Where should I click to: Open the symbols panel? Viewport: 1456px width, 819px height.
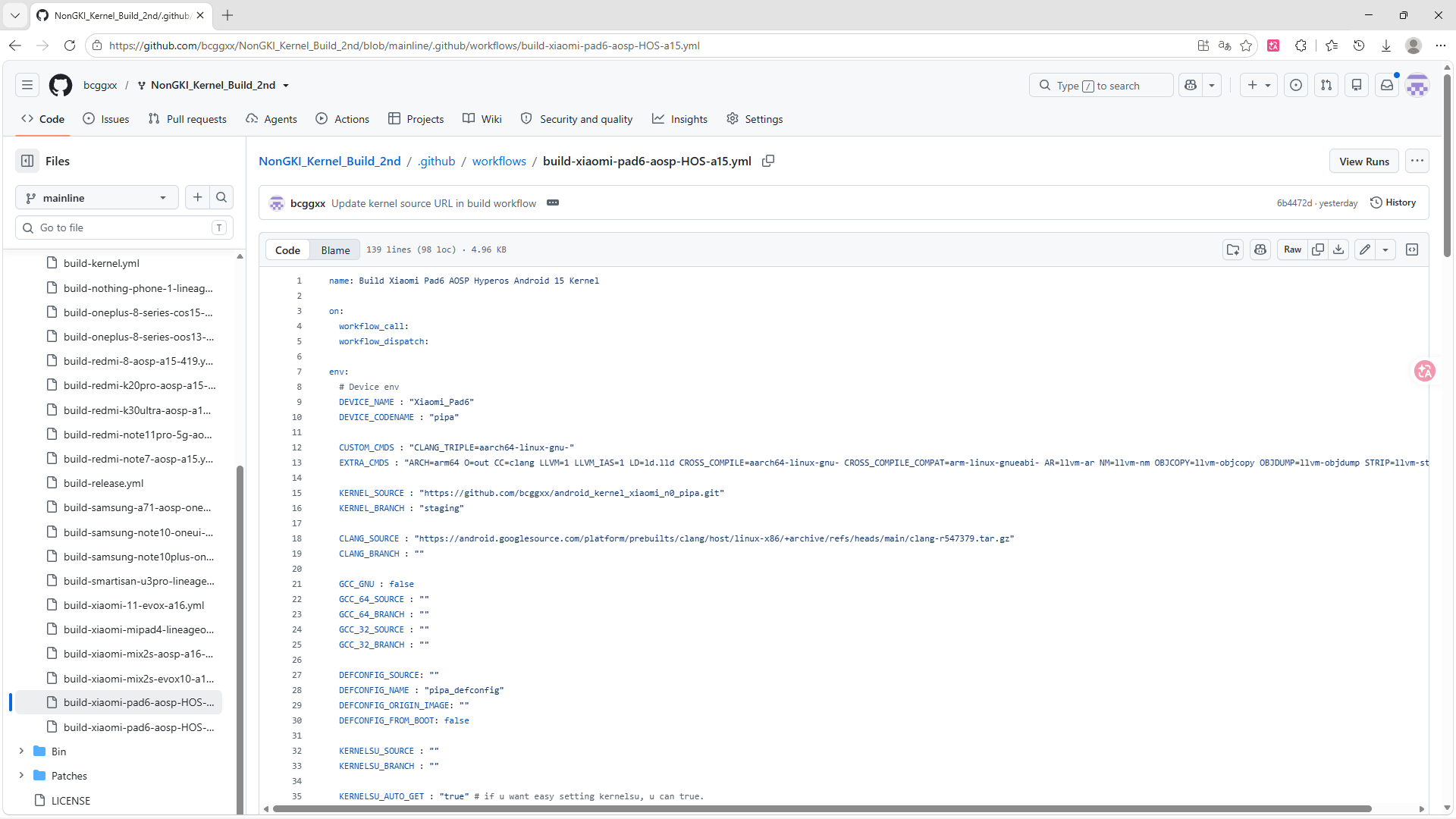pyautogui.click(x=1412, y=249)
